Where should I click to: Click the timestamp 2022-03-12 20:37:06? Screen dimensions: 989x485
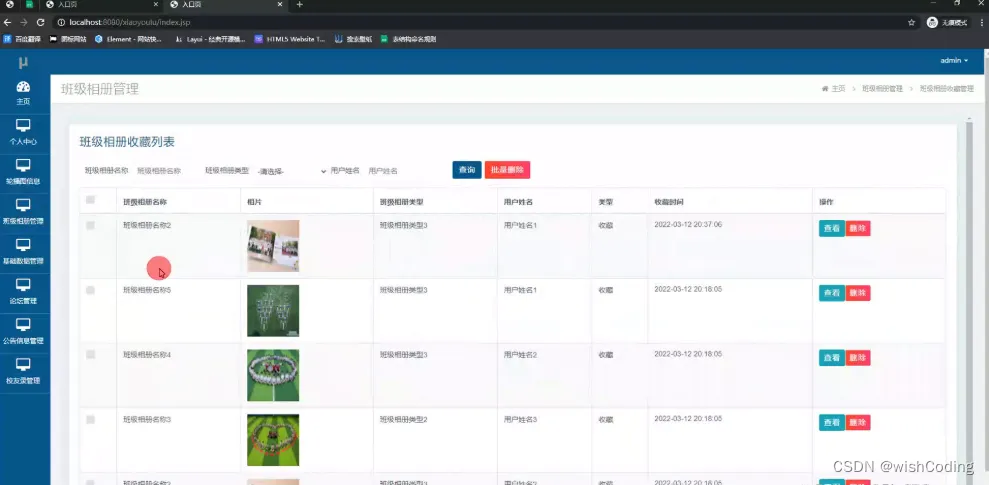(688, 225)
